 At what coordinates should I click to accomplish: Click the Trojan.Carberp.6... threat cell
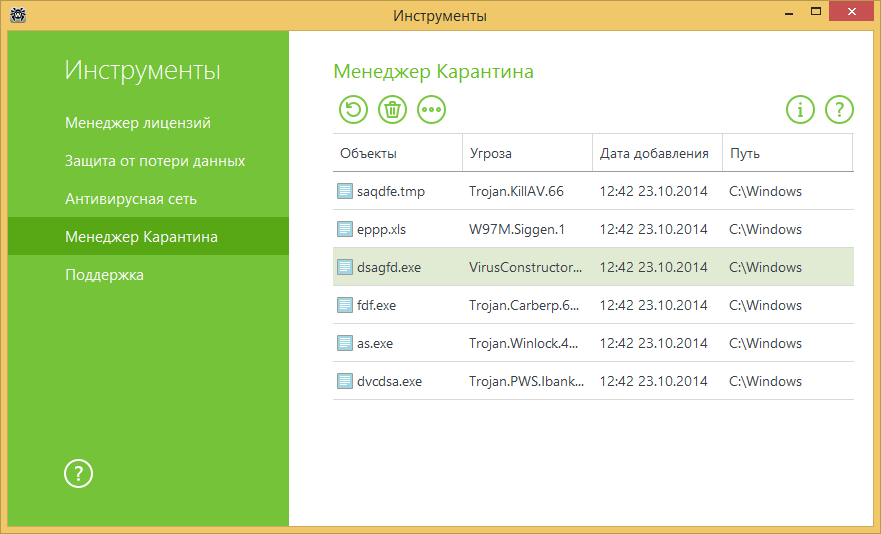pyautogui.click(x=524, y=305)
